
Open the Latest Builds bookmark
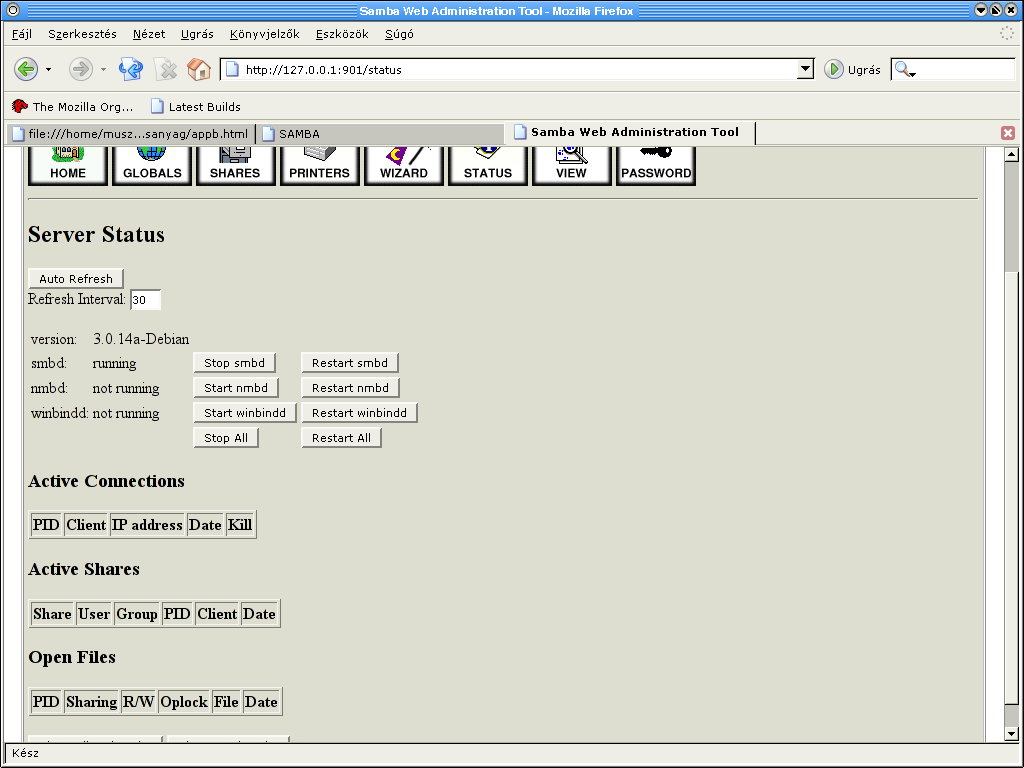coord(195,106)
